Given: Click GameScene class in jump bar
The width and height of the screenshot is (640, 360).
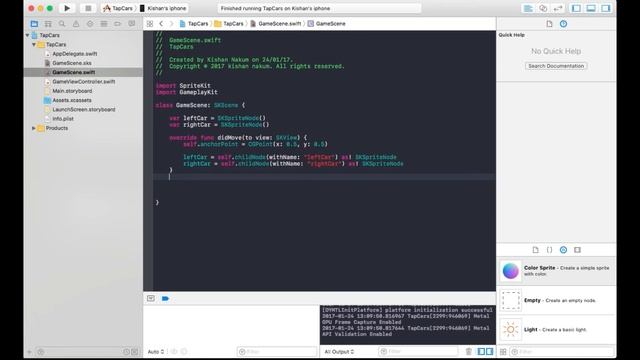Looking at the screenshot, I should [327, 24].
